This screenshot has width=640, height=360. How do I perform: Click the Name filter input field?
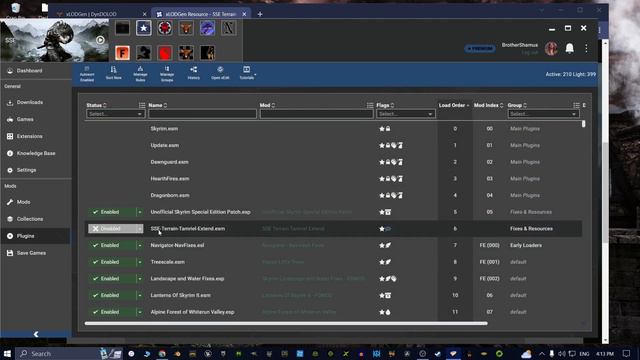[x=202, y=114]
